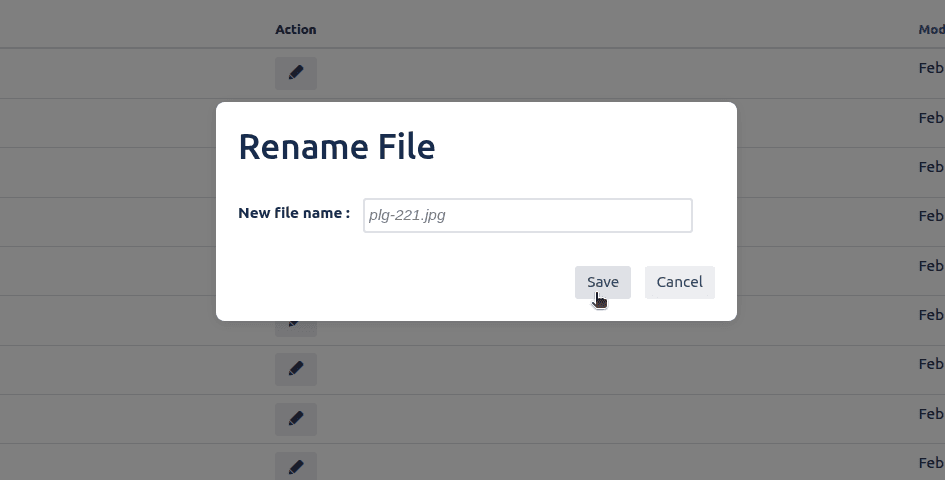
Task: Click the Feb date in the third row
Action: click(x=931, y=167)
